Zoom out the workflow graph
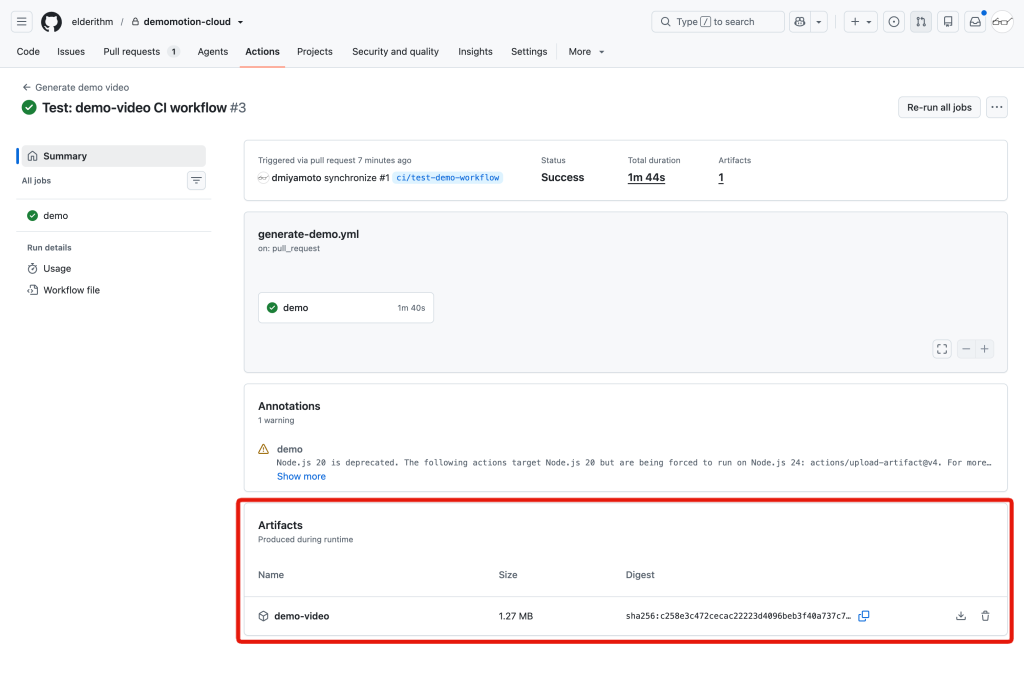The height and width of the screenshot is (679, 1024). tap(966, 349)
